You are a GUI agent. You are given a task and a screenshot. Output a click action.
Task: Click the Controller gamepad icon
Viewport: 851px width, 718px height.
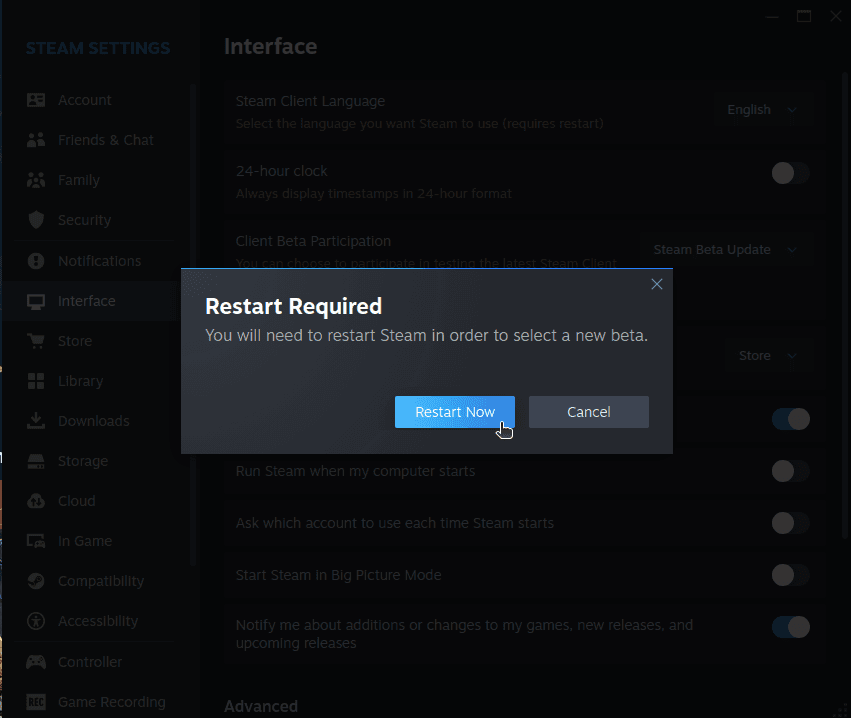tap(36, 662)
